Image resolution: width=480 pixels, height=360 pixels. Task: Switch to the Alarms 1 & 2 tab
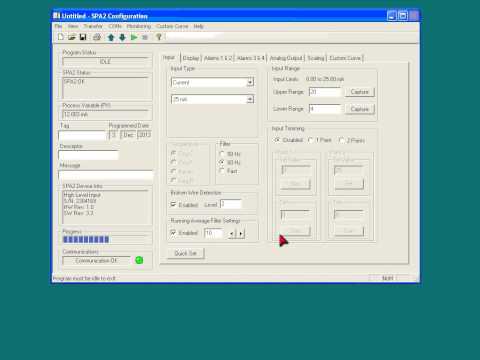point(218,58)
